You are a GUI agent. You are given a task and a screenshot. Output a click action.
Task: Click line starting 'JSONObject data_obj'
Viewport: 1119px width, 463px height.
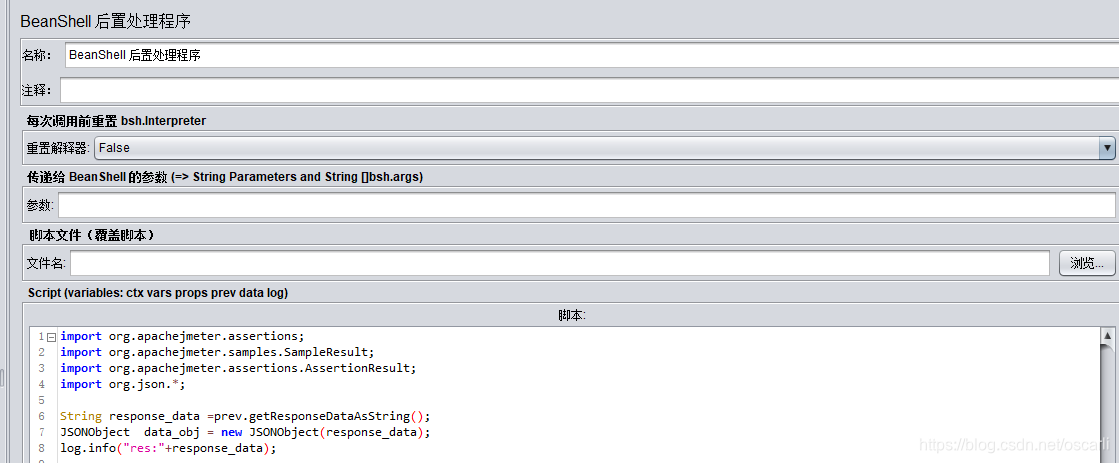click(x=245, y=432)
